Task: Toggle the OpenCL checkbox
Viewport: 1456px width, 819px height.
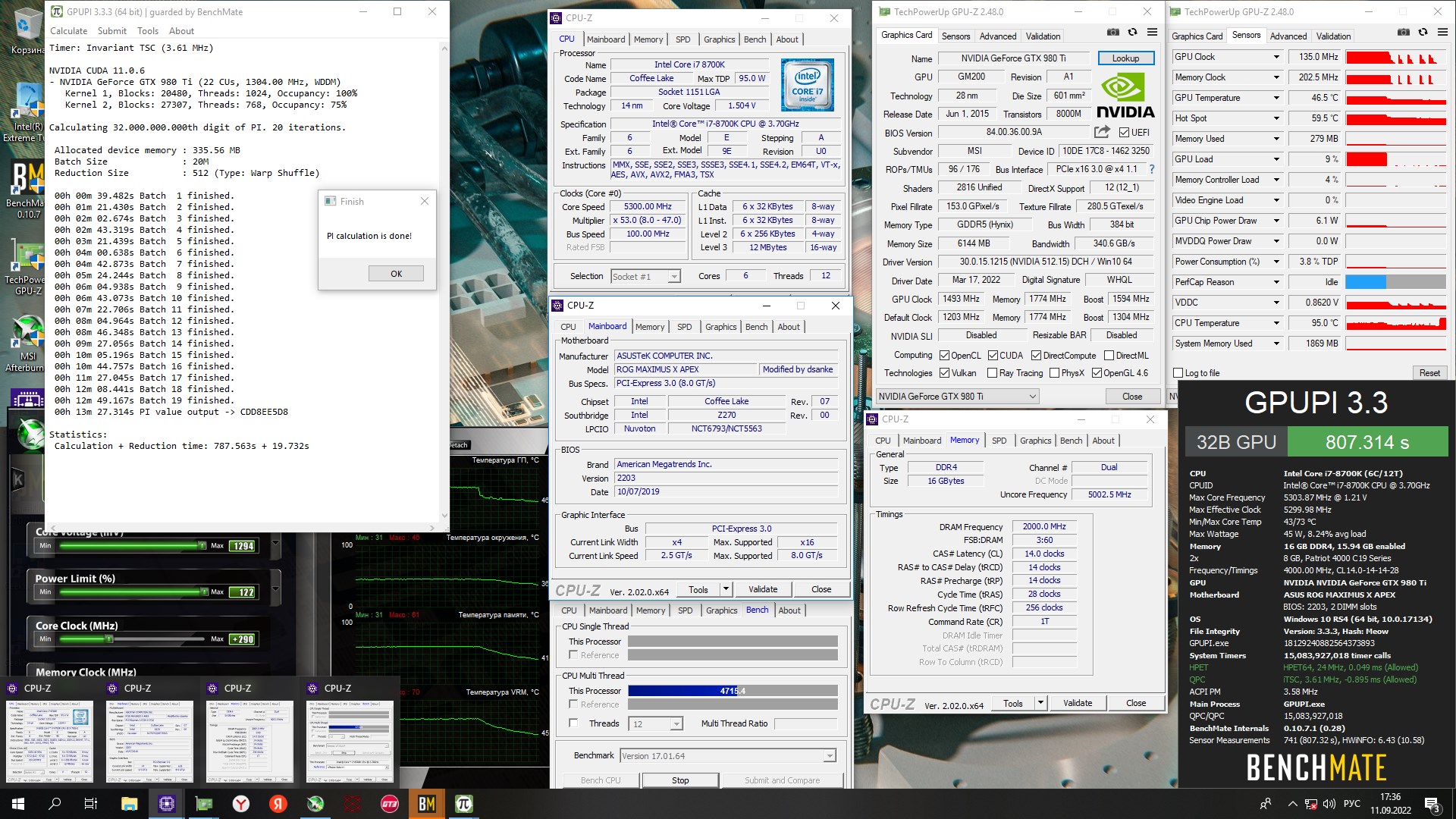Action: click(x=944, y=356)
